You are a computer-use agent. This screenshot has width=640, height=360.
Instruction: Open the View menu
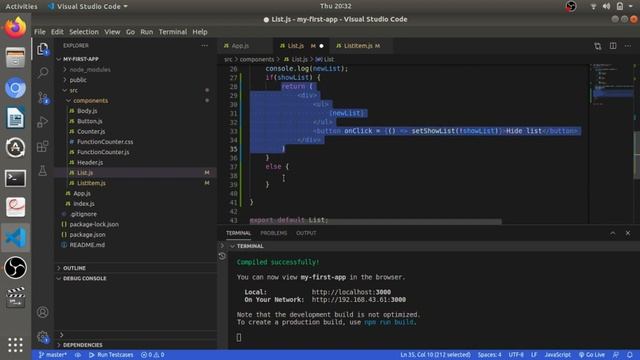tap(112, 32)
